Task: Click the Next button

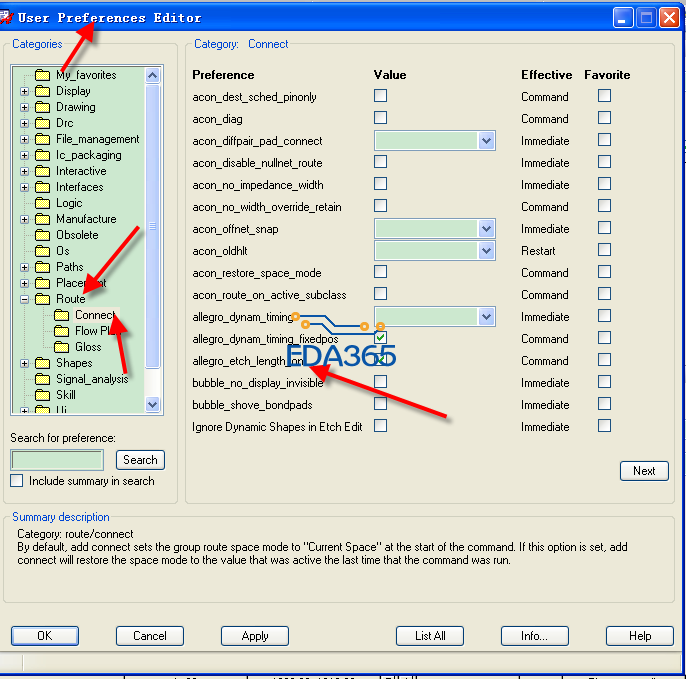Action: point(644,471)
